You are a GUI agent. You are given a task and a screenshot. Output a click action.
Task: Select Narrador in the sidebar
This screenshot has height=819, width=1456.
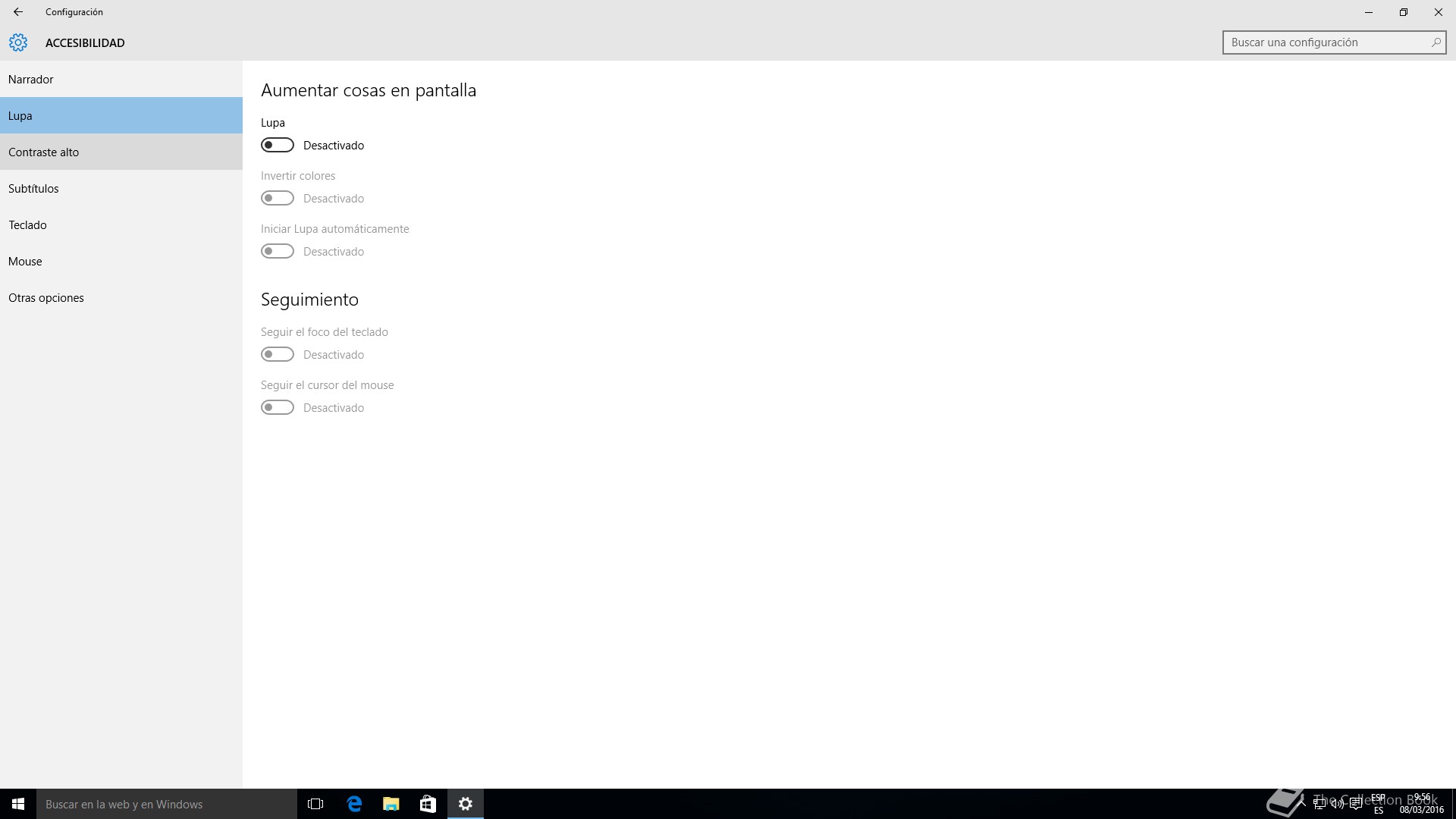pyautogui.click(x=121, y=79)
